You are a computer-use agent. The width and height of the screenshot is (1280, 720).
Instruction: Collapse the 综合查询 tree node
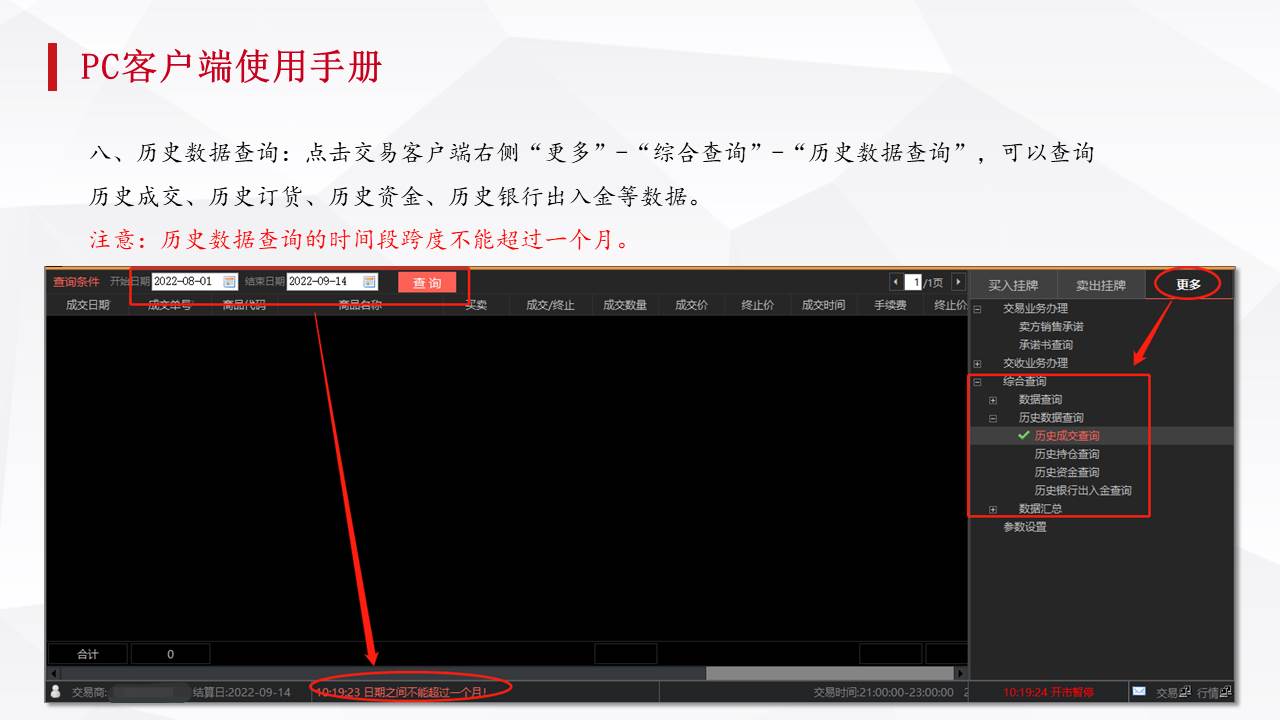977,382
